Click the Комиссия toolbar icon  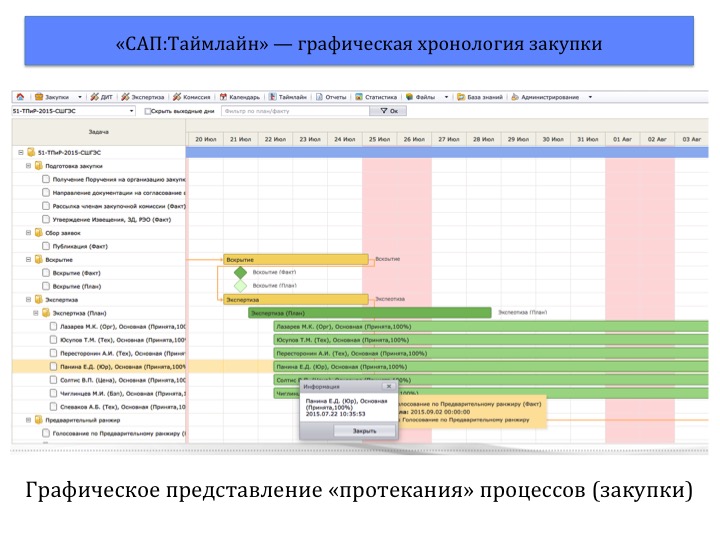click(x=177, y=97)
